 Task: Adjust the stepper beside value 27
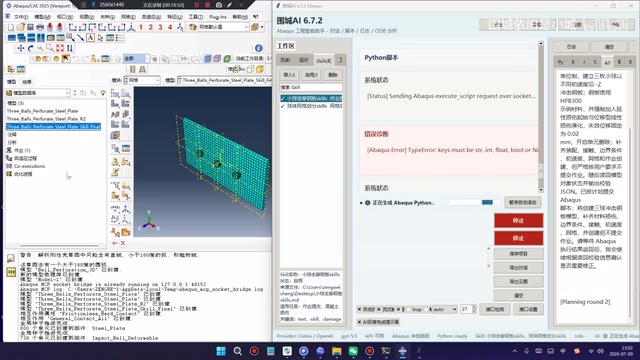(474, 309)
